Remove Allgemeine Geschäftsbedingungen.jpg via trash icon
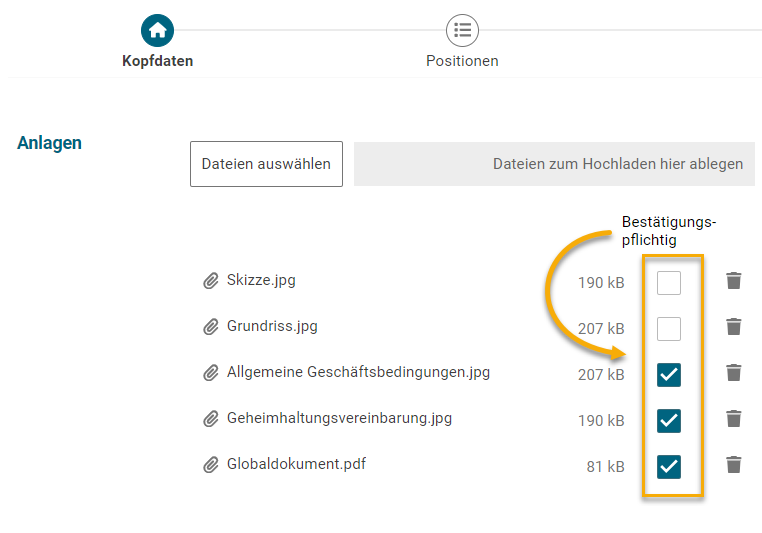 click(734, 373)
